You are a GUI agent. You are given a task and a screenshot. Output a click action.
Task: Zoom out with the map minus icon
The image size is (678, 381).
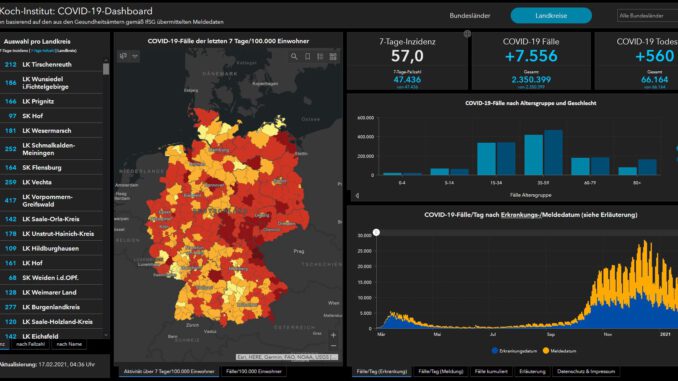point(333,346)
